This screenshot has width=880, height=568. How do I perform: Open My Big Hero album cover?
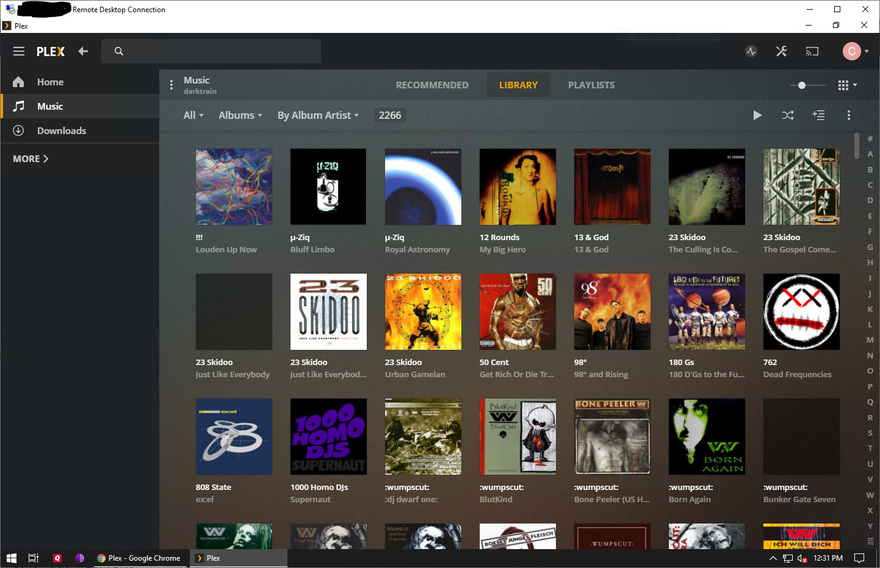[517, 187]
